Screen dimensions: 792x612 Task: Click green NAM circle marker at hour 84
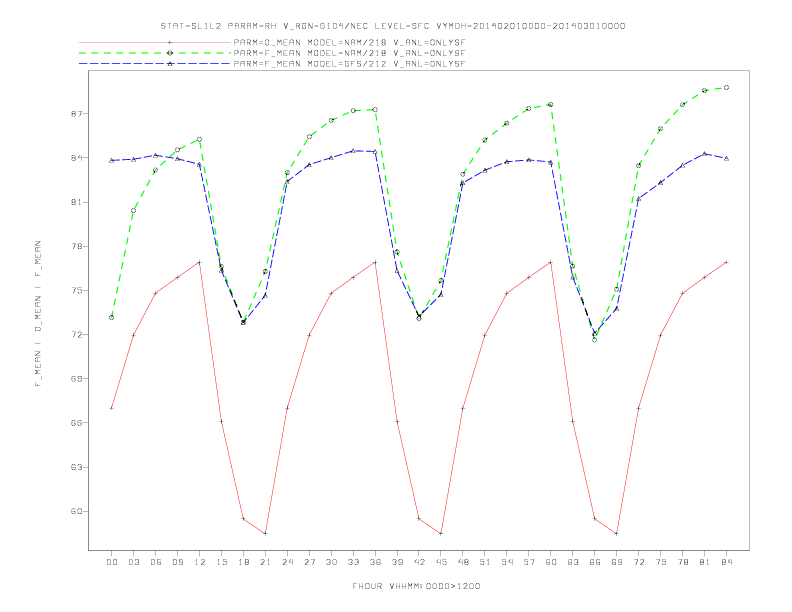pos(726,88)
